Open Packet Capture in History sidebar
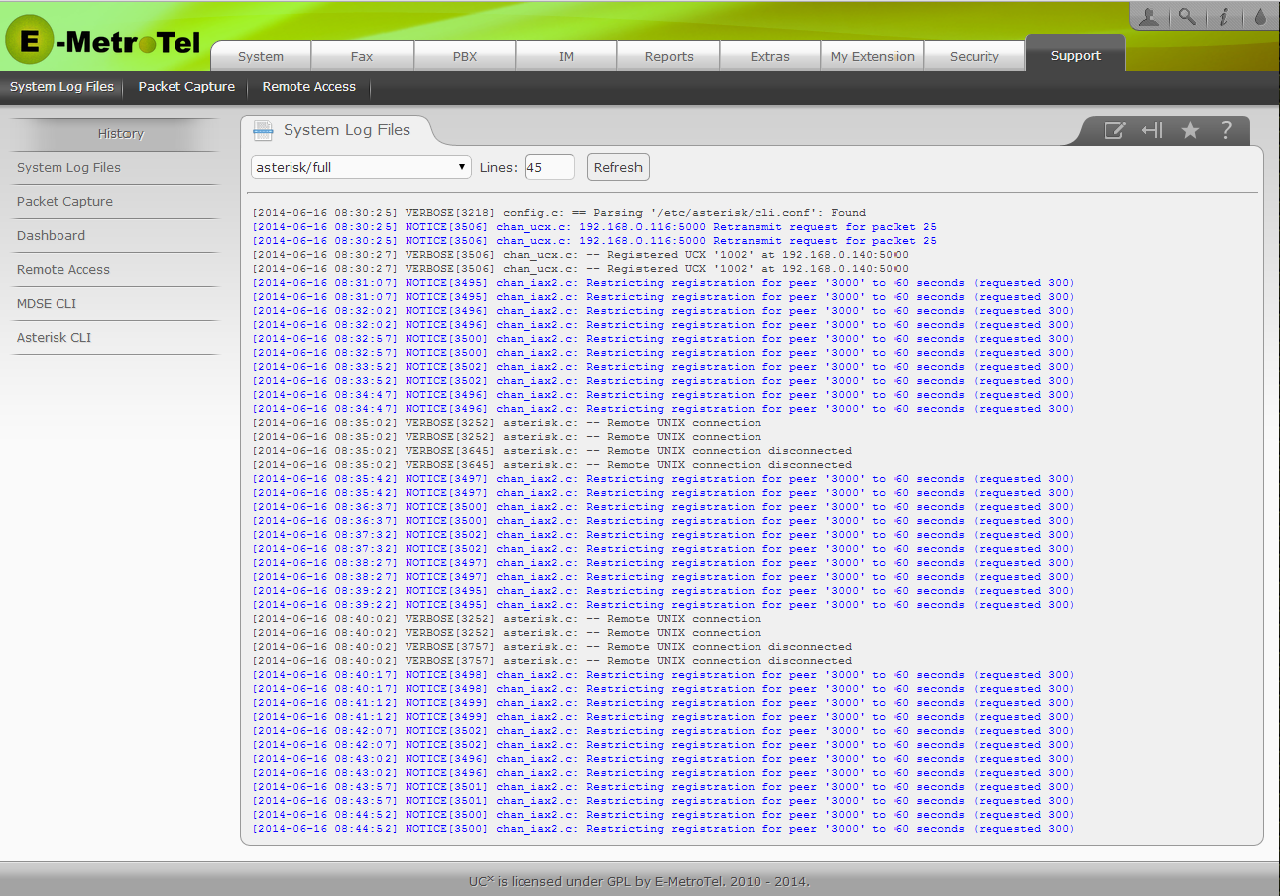1281x896 pixels. (x=115, y=202)
